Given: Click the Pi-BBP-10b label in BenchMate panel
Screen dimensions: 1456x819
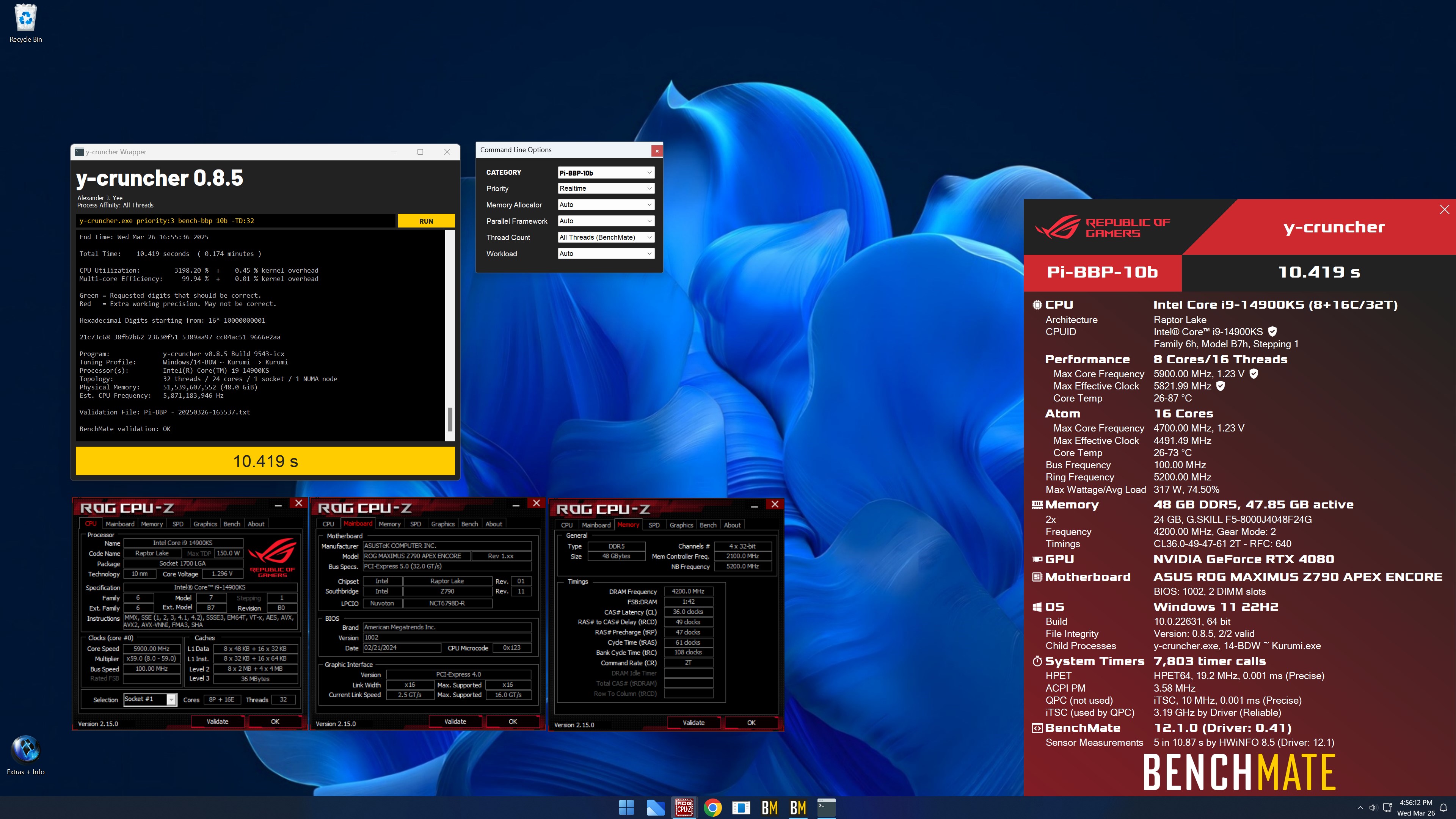Looking at the screenshot, I should [1102, 273].
